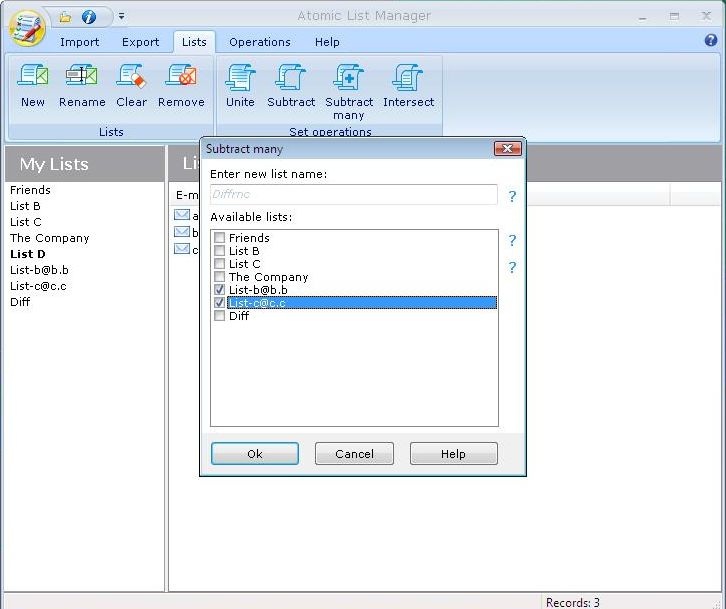Click the Rename list icon
This screenshot has width=726, height=609.
(x=81, y=75)
